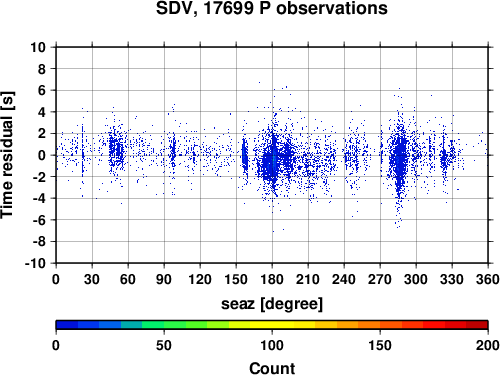Click the y-axis tick label "10"
500x375 pixels.
tap(38, 47)
